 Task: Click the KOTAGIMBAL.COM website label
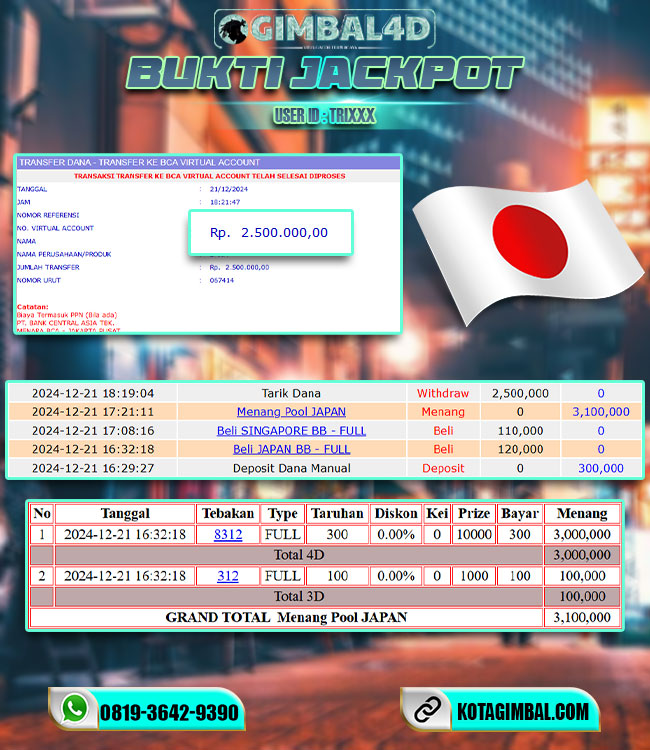tap(523, 712)
